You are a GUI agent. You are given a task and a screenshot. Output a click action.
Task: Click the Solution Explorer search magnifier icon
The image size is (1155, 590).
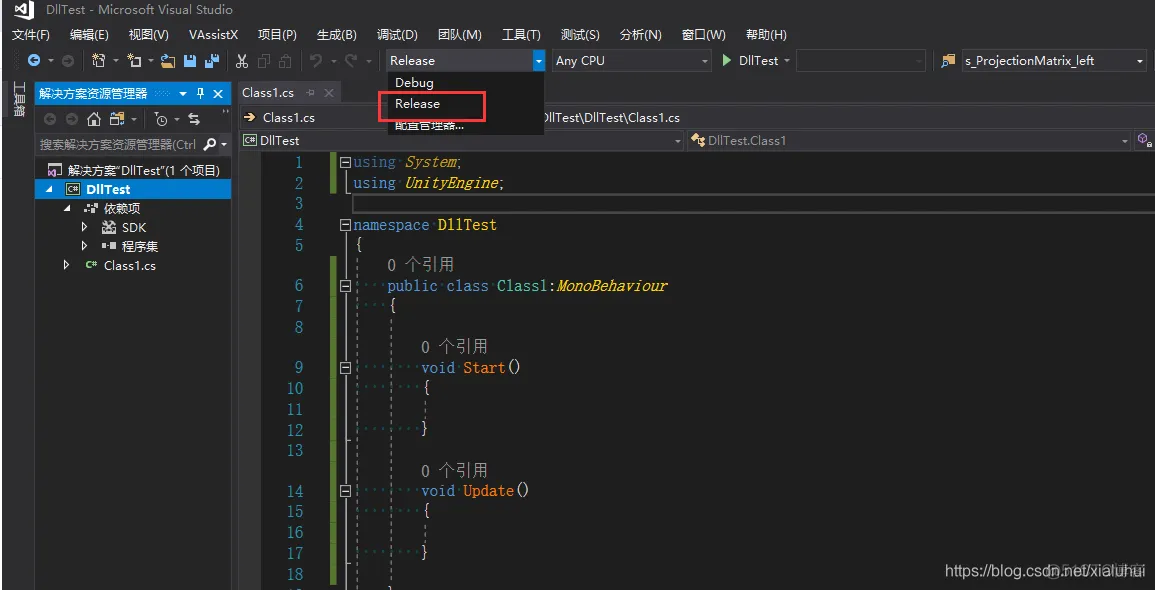(x=210, y=144)
